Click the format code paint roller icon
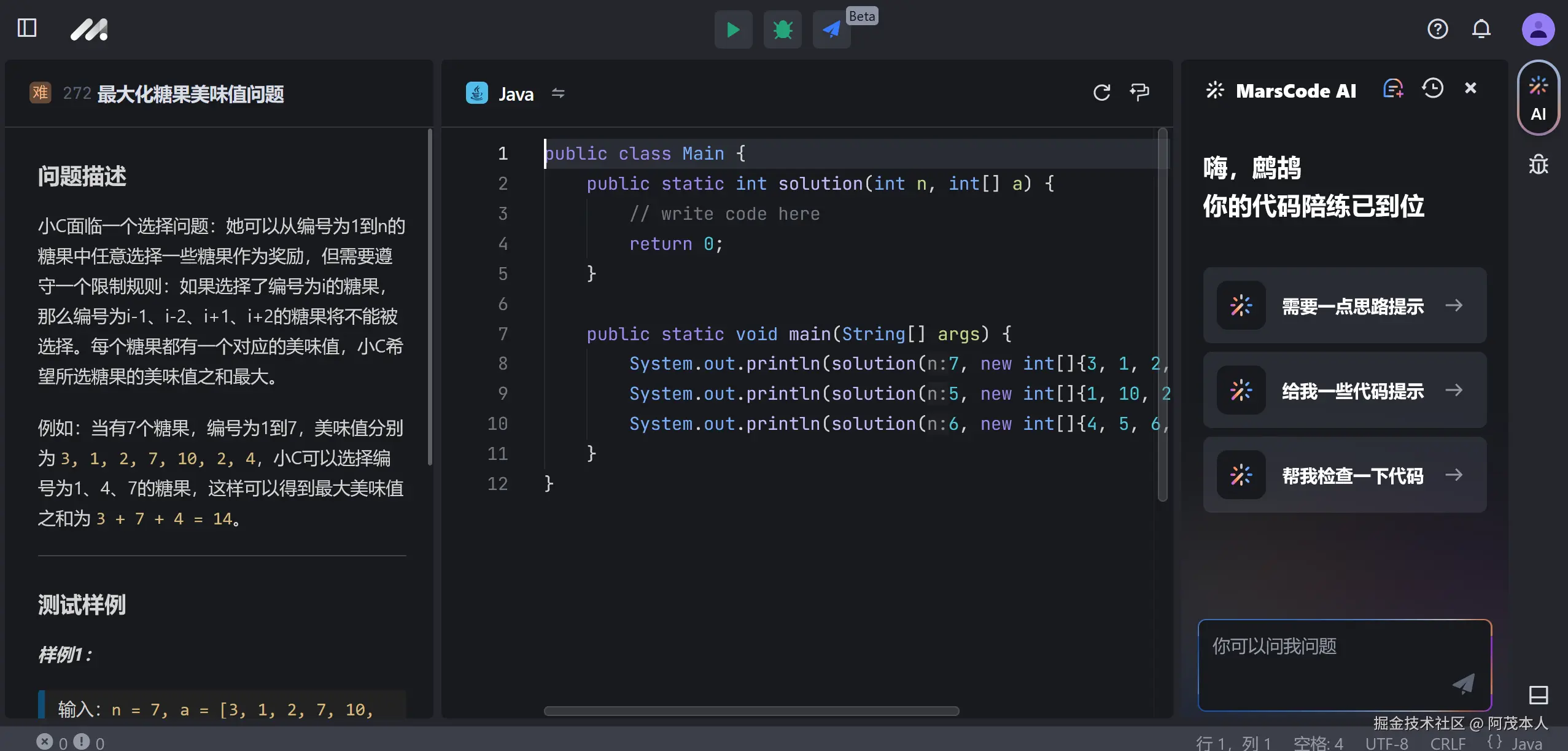This screenshot has height=751, width=1568. 1139,93
